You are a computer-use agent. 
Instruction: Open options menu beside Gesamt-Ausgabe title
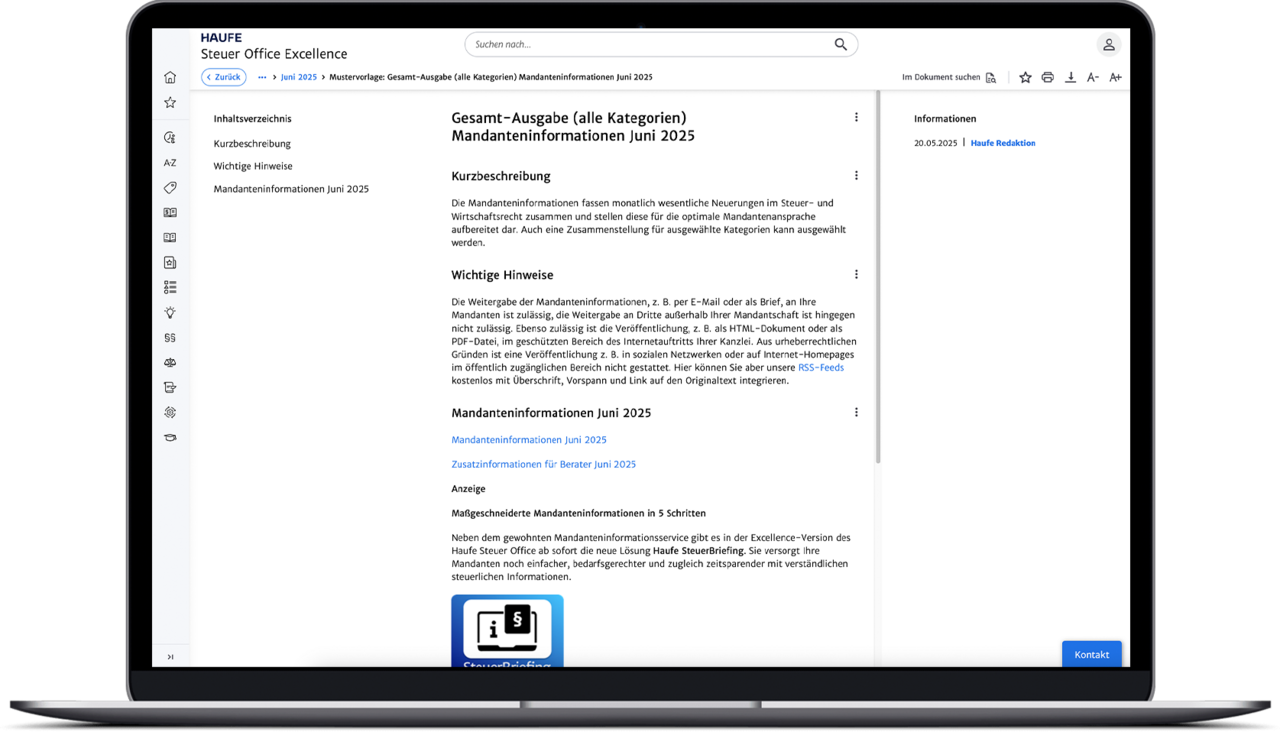856,117
